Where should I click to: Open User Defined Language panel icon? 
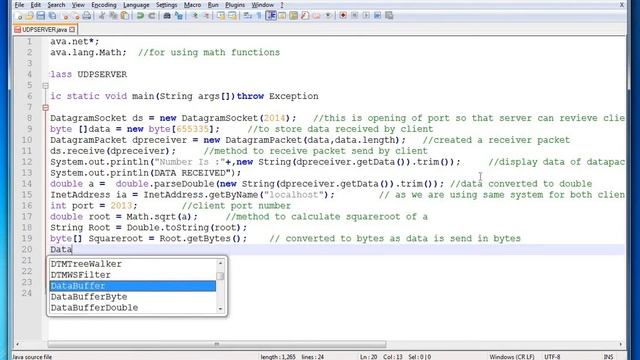point(282,16)
